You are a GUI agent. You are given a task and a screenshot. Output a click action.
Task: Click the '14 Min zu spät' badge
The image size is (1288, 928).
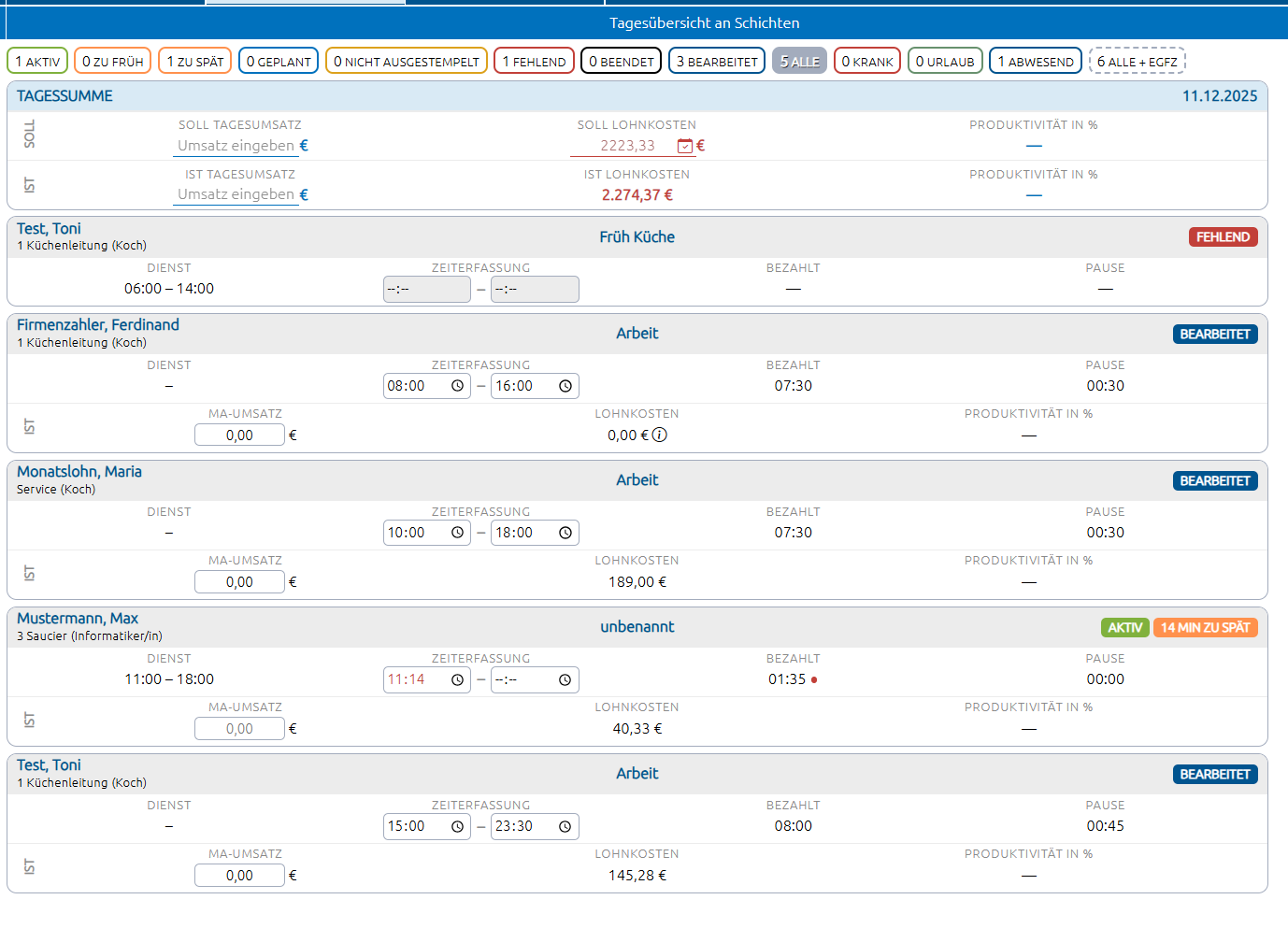pyautogui.click(x=1205, y=628)
